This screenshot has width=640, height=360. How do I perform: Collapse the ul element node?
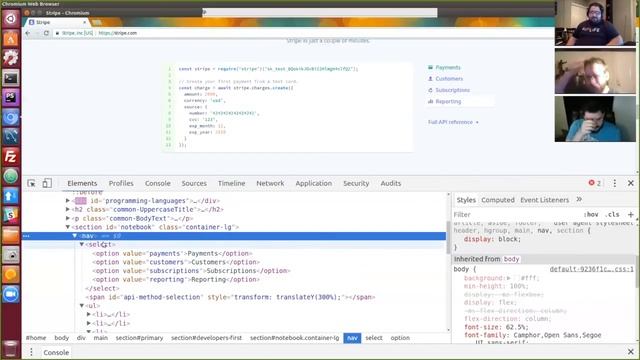tap(82, 305)
